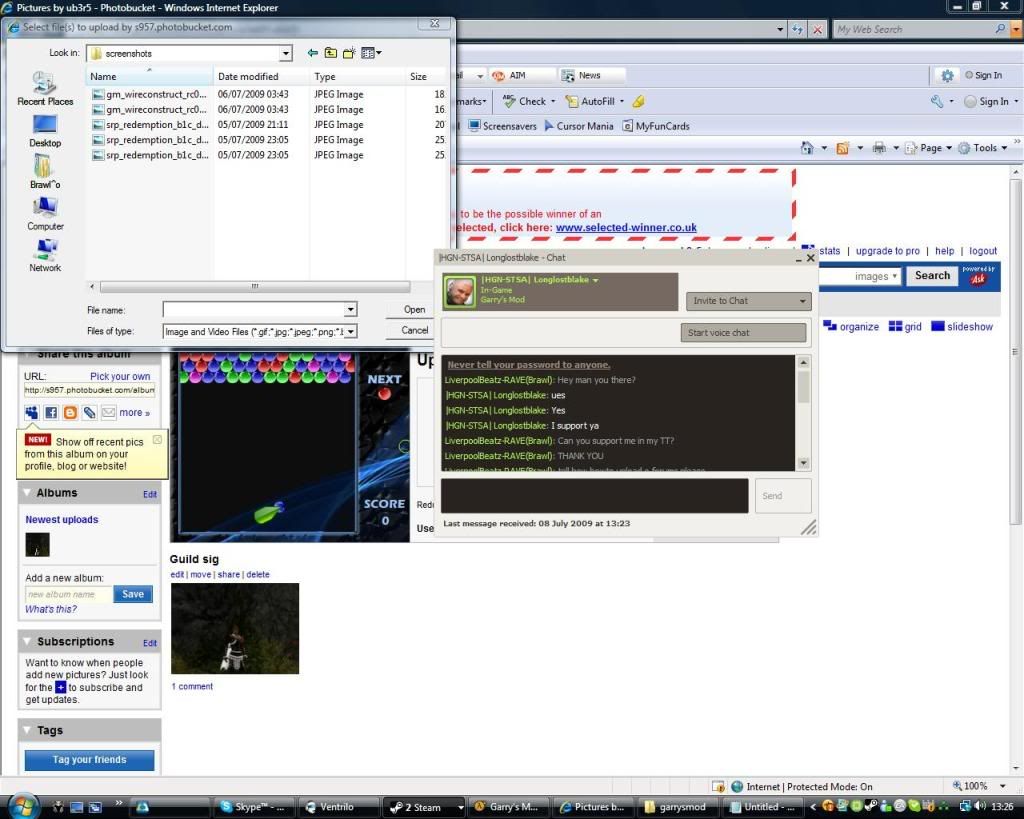Sort the file list by Date modified
Image resolution: width=1024 pixels, height=819 pixels.
(261, 76)
